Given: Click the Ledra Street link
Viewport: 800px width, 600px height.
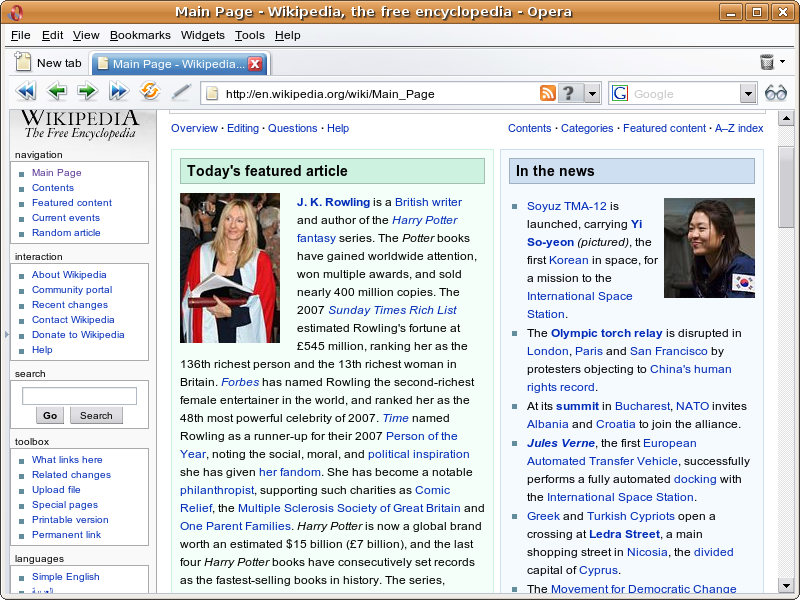Looking at the screenshot, I should point(624,534).
